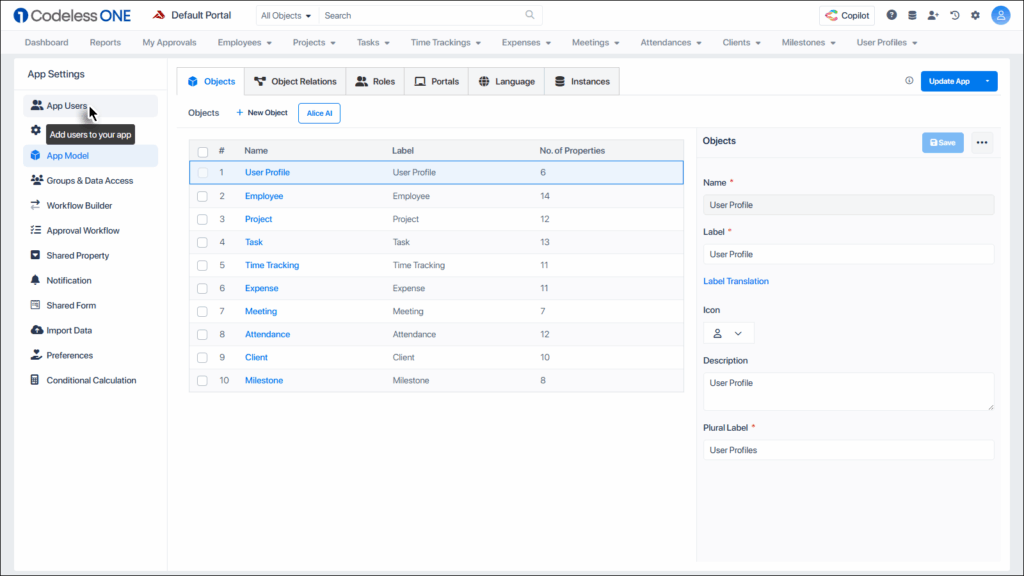The height and width of the screenshot is (576, 1024).
Task: Check the Meeting row checkbox
Action: click(202, 312)
